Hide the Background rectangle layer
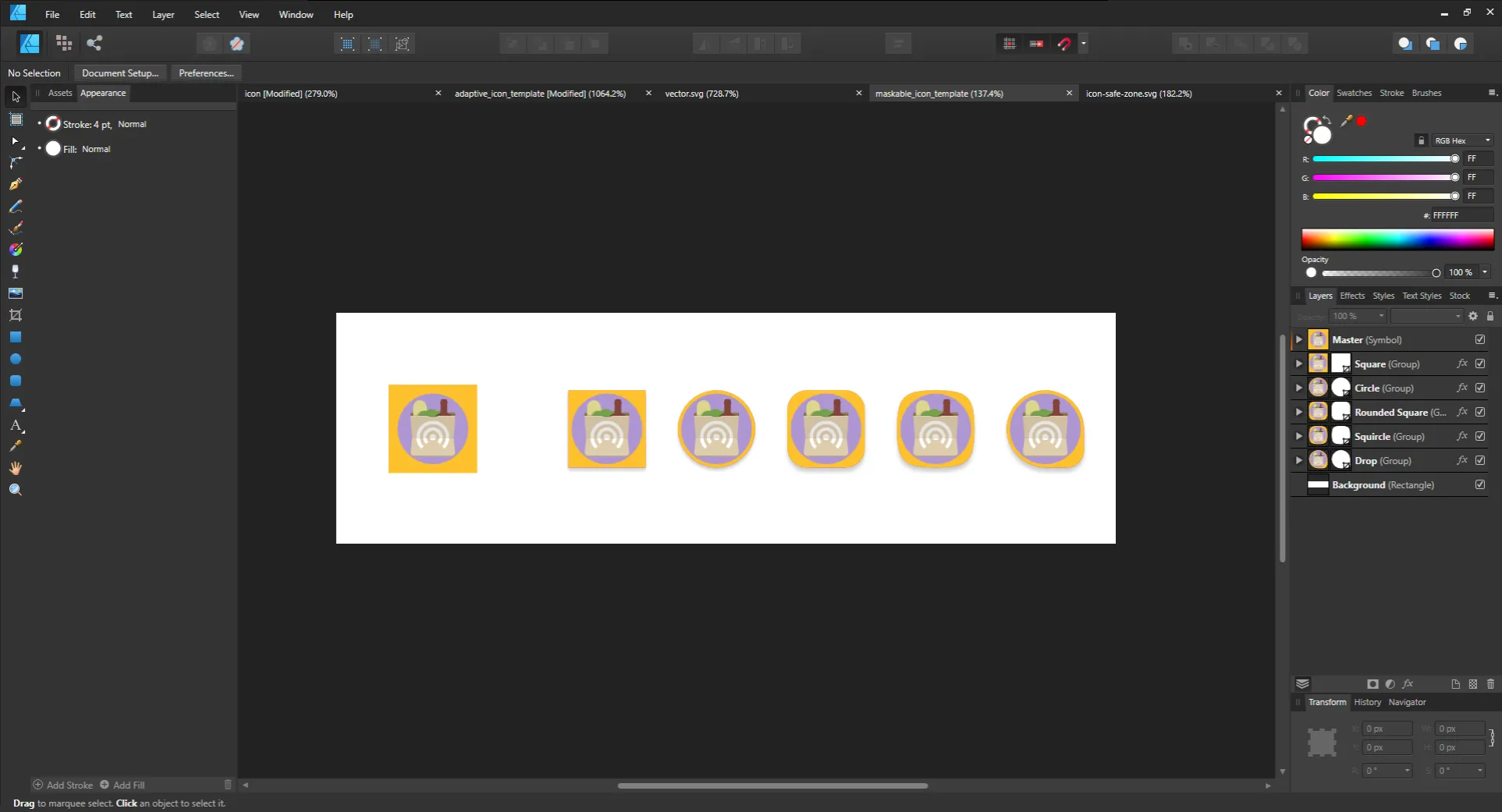Screen dimensions: 1502x812 pyautogui.click(x=1481, y=484)
